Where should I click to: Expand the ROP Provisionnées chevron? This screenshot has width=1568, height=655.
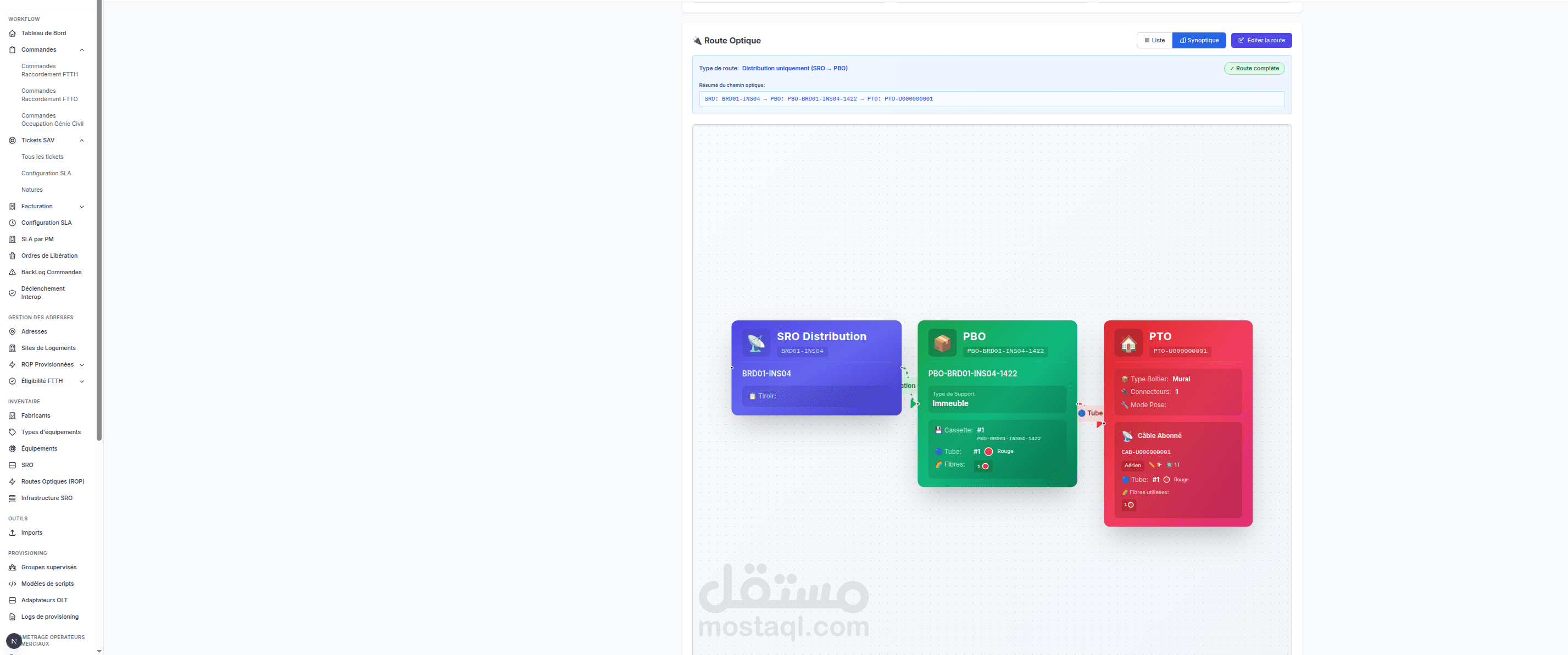[81, 365]
